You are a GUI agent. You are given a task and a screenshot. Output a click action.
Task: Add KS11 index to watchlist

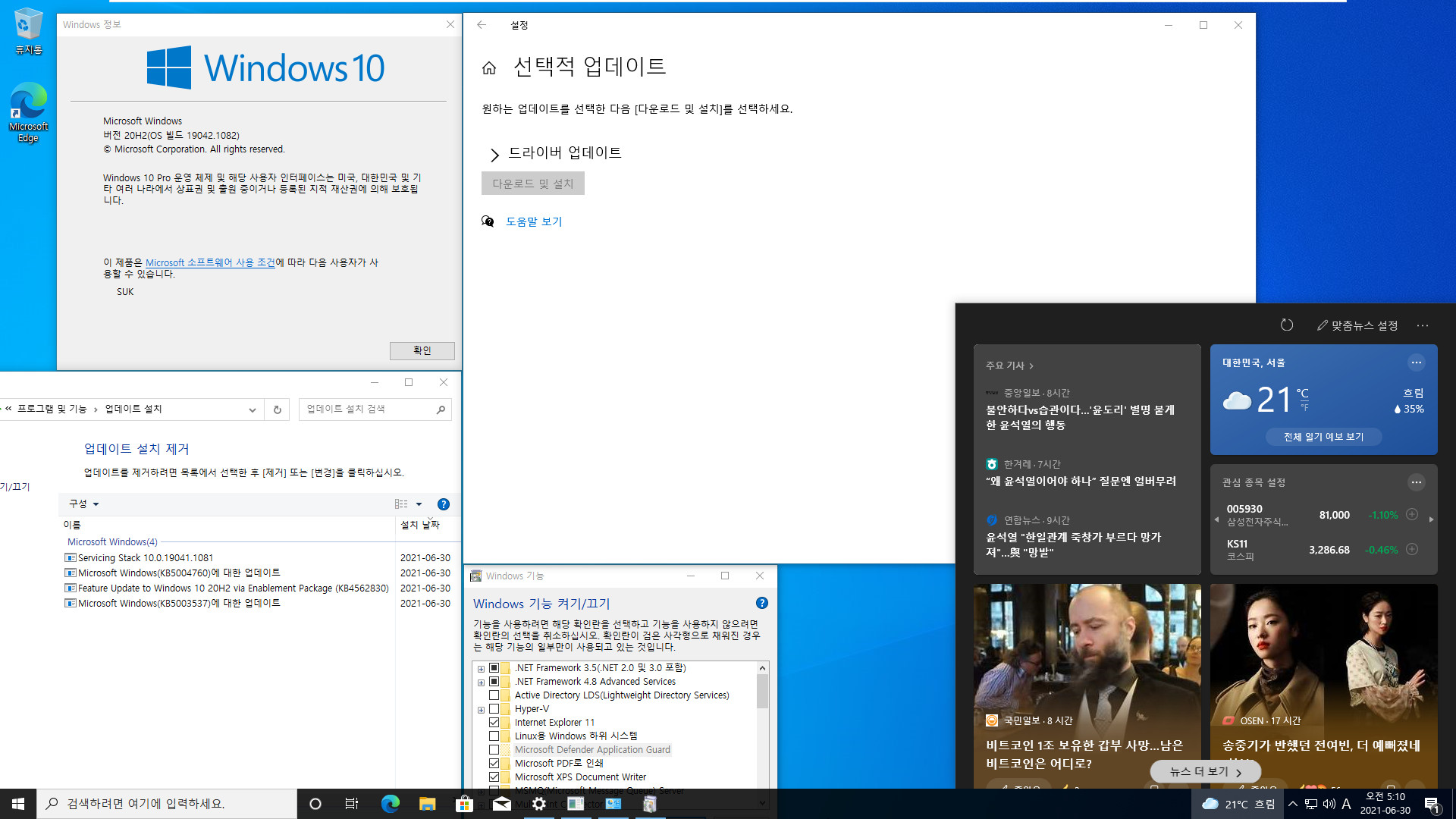pos(1412,549)
